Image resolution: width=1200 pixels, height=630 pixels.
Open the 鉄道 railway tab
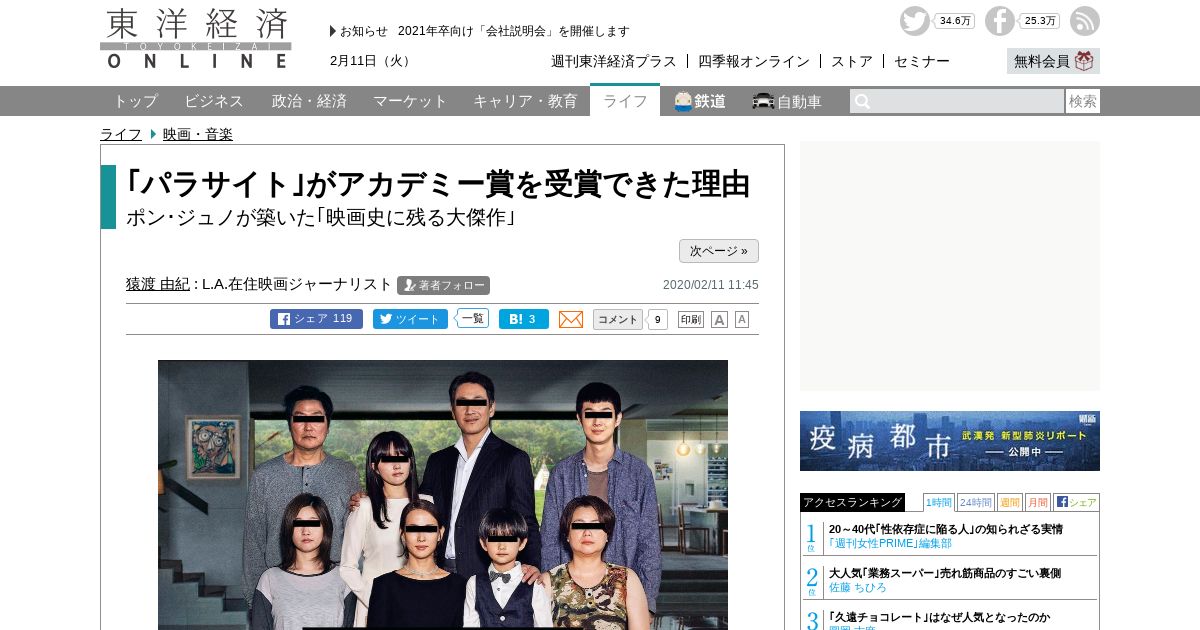[x=700, y=101]
